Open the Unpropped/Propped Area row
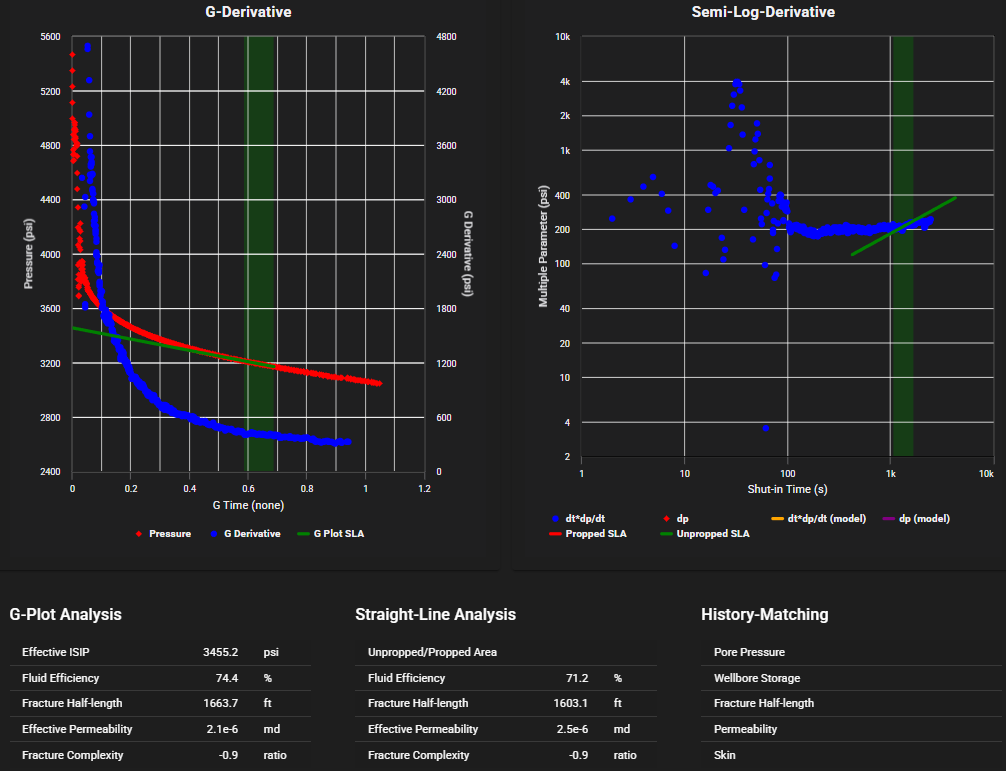The width and height of the screenshot is (1006, 771). click(x=432, y=652)
